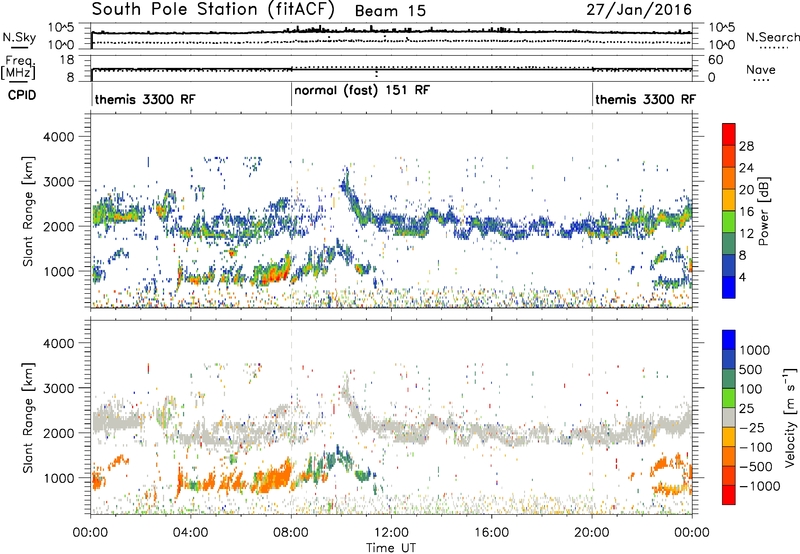Click the 28 label on Power colorbar
Screen dimensions: 800x554
tap(746, 146)
